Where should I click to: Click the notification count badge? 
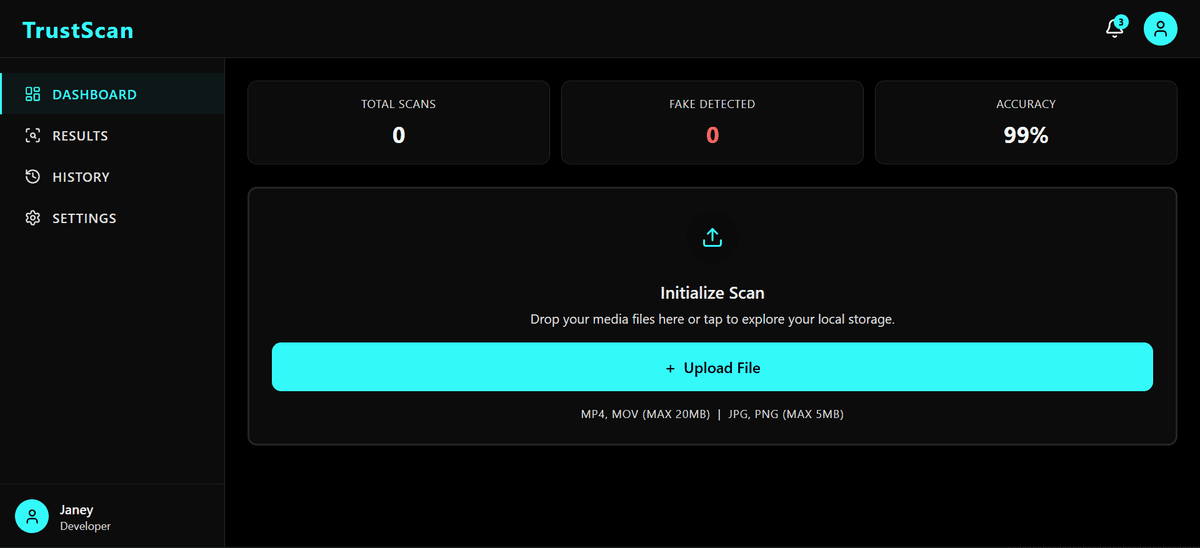[1121, 21]
